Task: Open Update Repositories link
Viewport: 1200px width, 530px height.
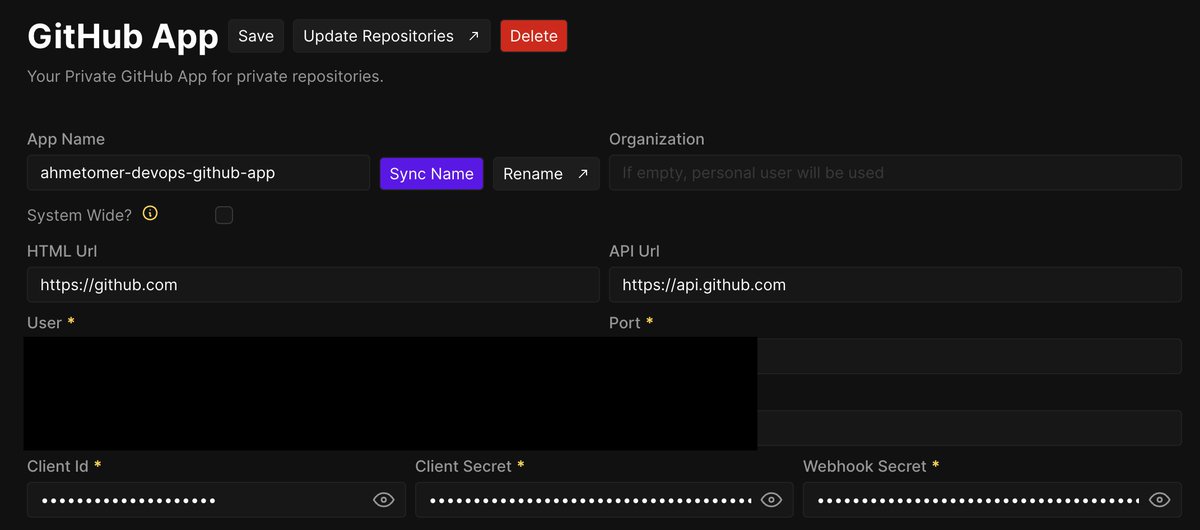Action: pyautogui.click(x=391, y=36)
